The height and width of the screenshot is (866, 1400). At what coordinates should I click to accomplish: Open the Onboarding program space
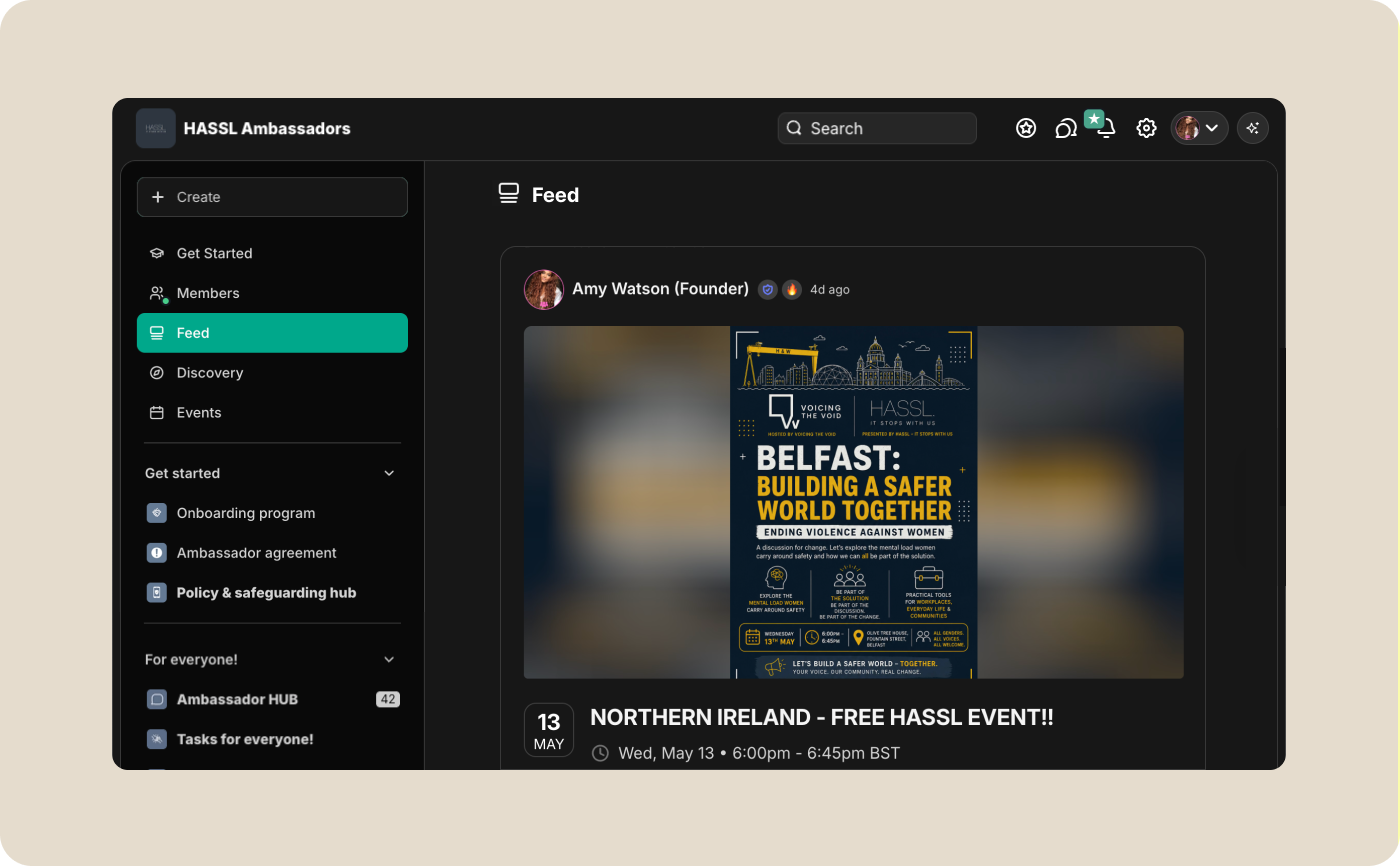[272, 513]
